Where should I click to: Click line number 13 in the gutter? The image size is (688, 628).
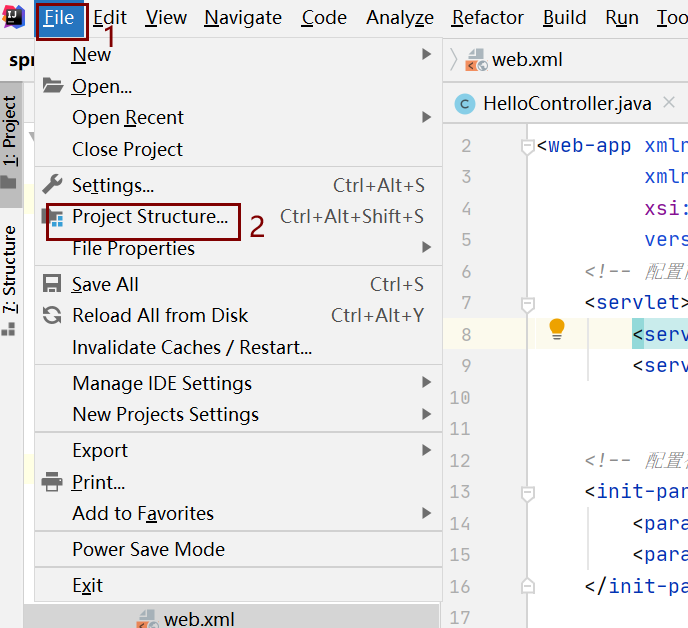point(460,491)
